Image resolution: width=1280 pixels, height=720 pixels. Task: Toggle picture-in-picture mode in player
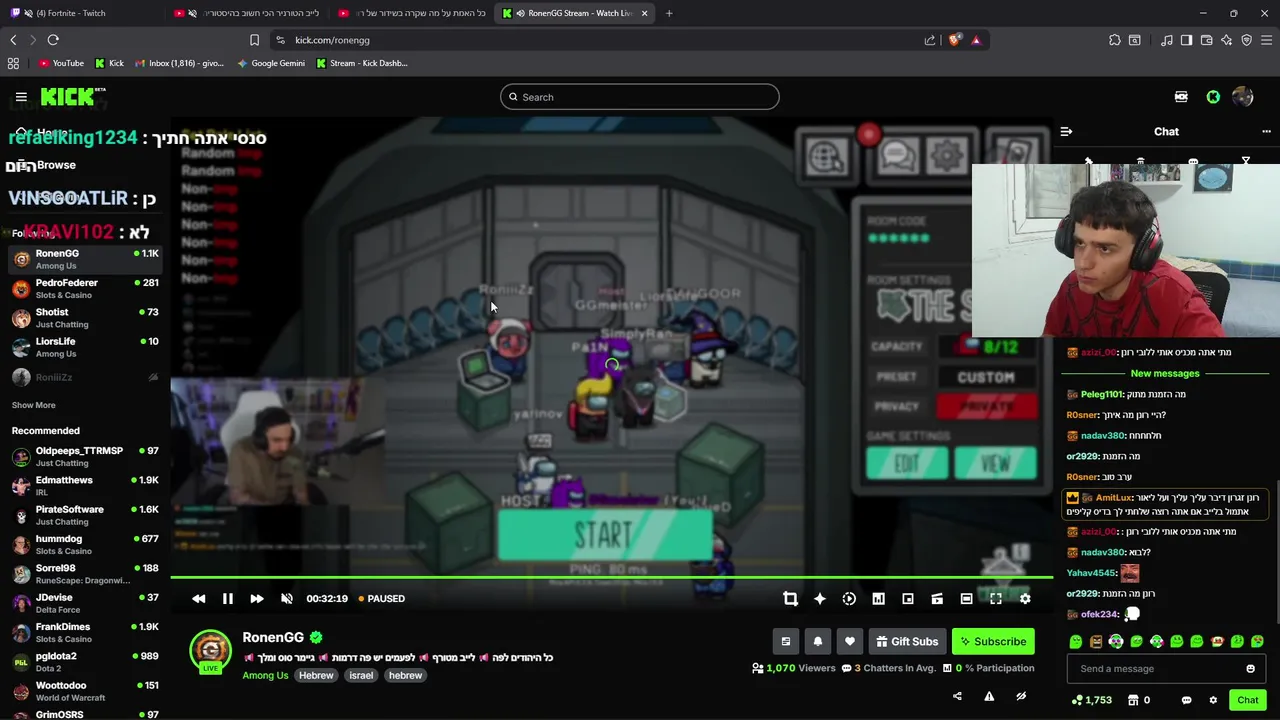click(x=908, y=598)
